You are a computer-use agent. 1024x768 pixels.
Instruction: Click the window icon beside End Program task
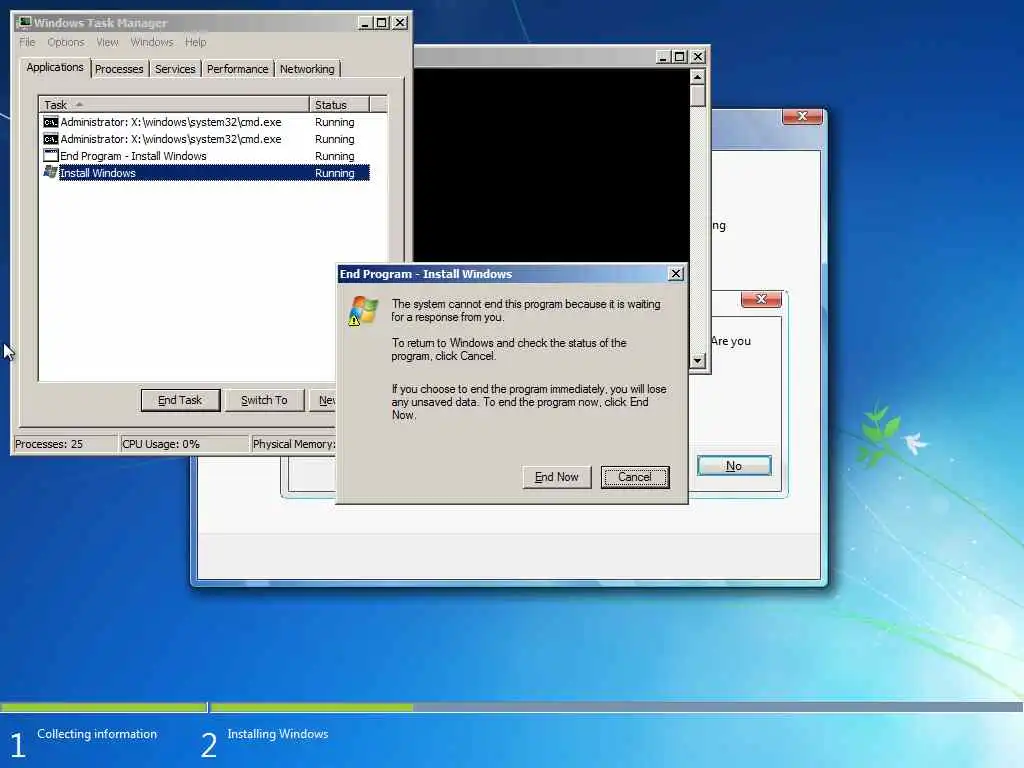pos(50,156)
